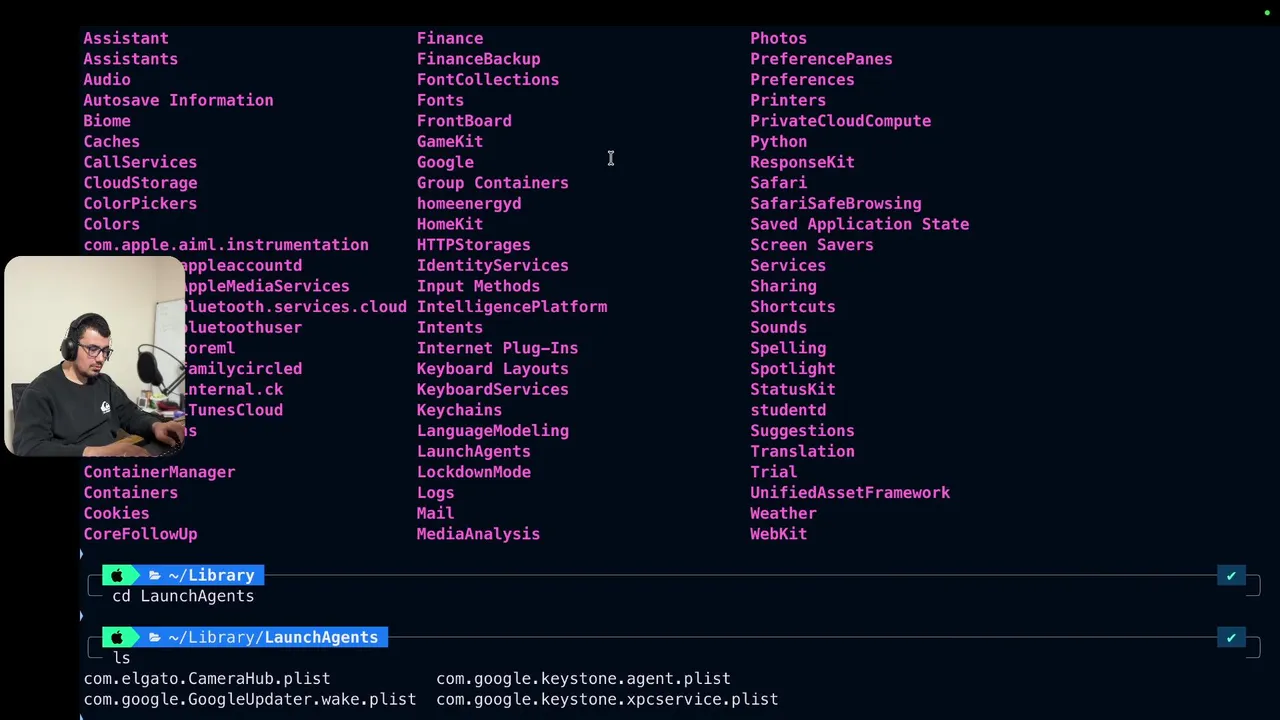Click the Finance directory entry
The width and height of the screenshot is (1280, 720).
450,38
